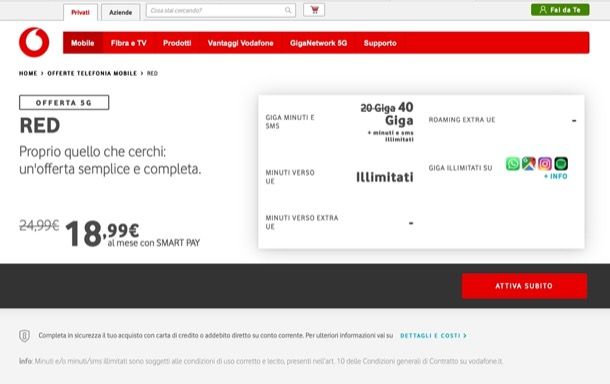Click the search field 'Cosa stai cercando?'
Screen dimensions: 610x384
click(x=221, y=11)
